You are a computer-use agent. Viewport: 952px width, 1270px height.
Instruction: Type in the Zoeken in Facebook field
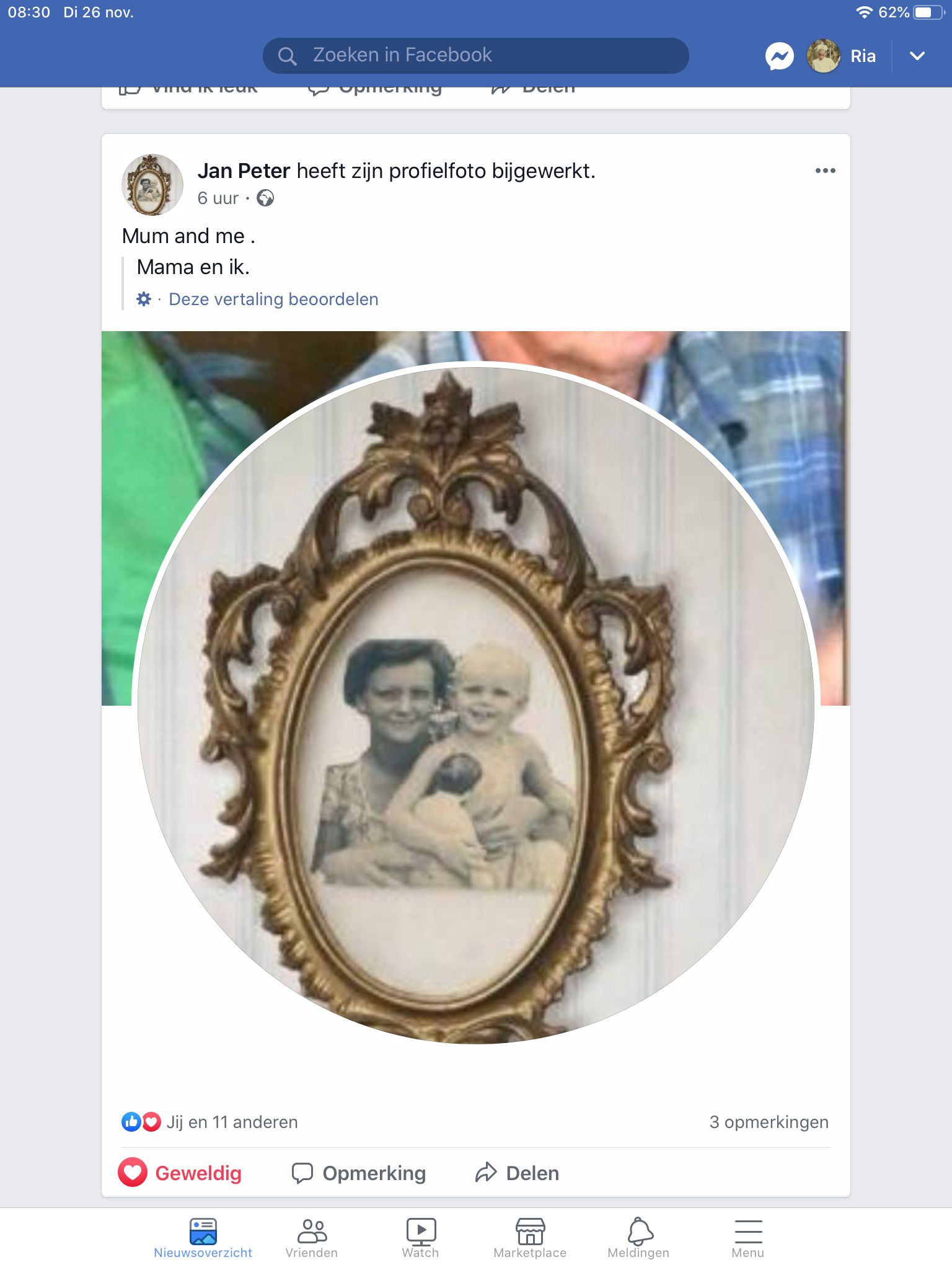(483, 56)
